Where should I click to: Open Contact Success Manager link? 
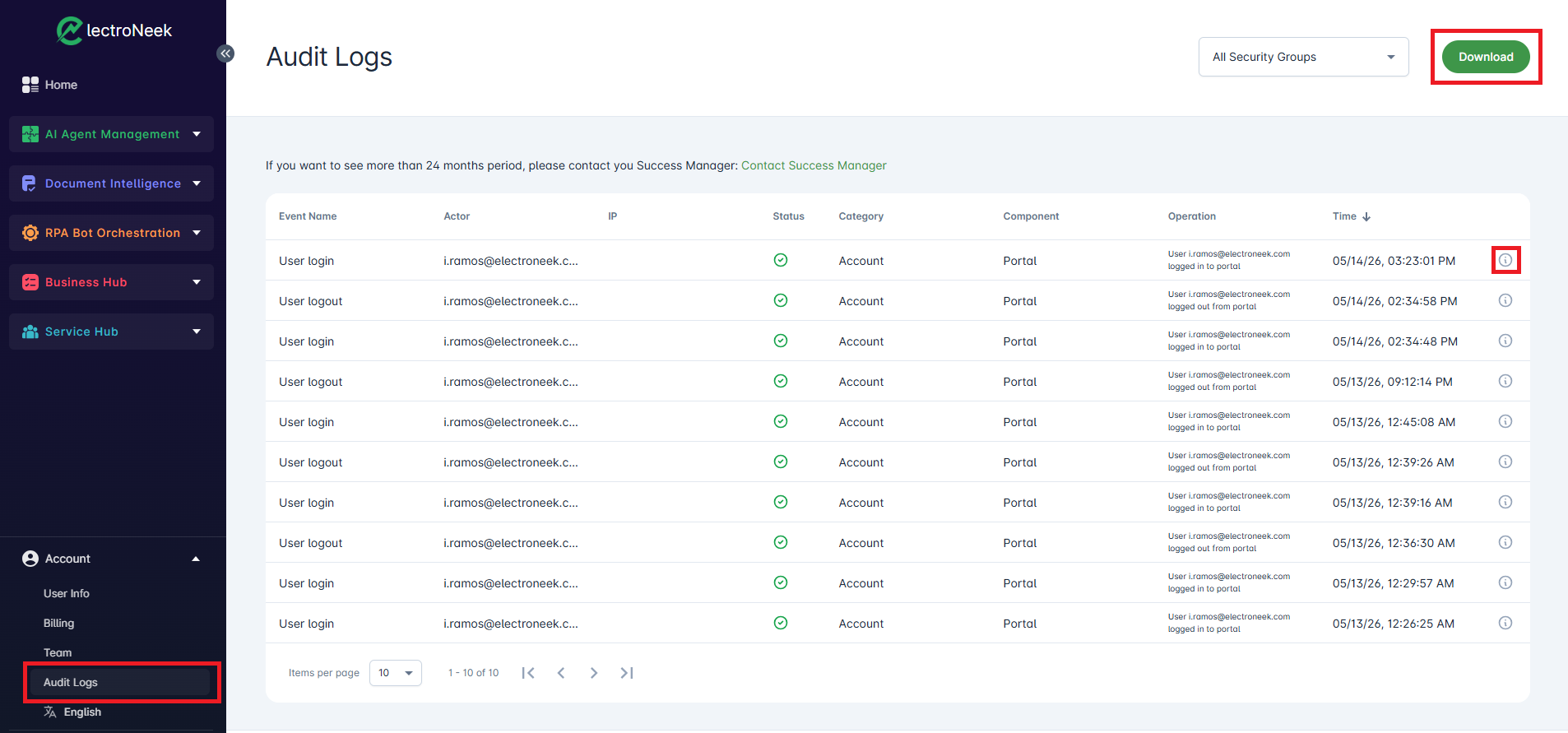pos(814,165)
